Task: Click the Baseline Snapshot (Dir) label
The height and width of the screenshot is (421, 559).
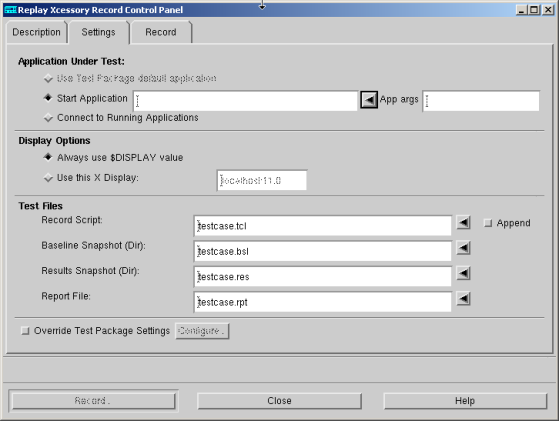Action: point(93,246)
